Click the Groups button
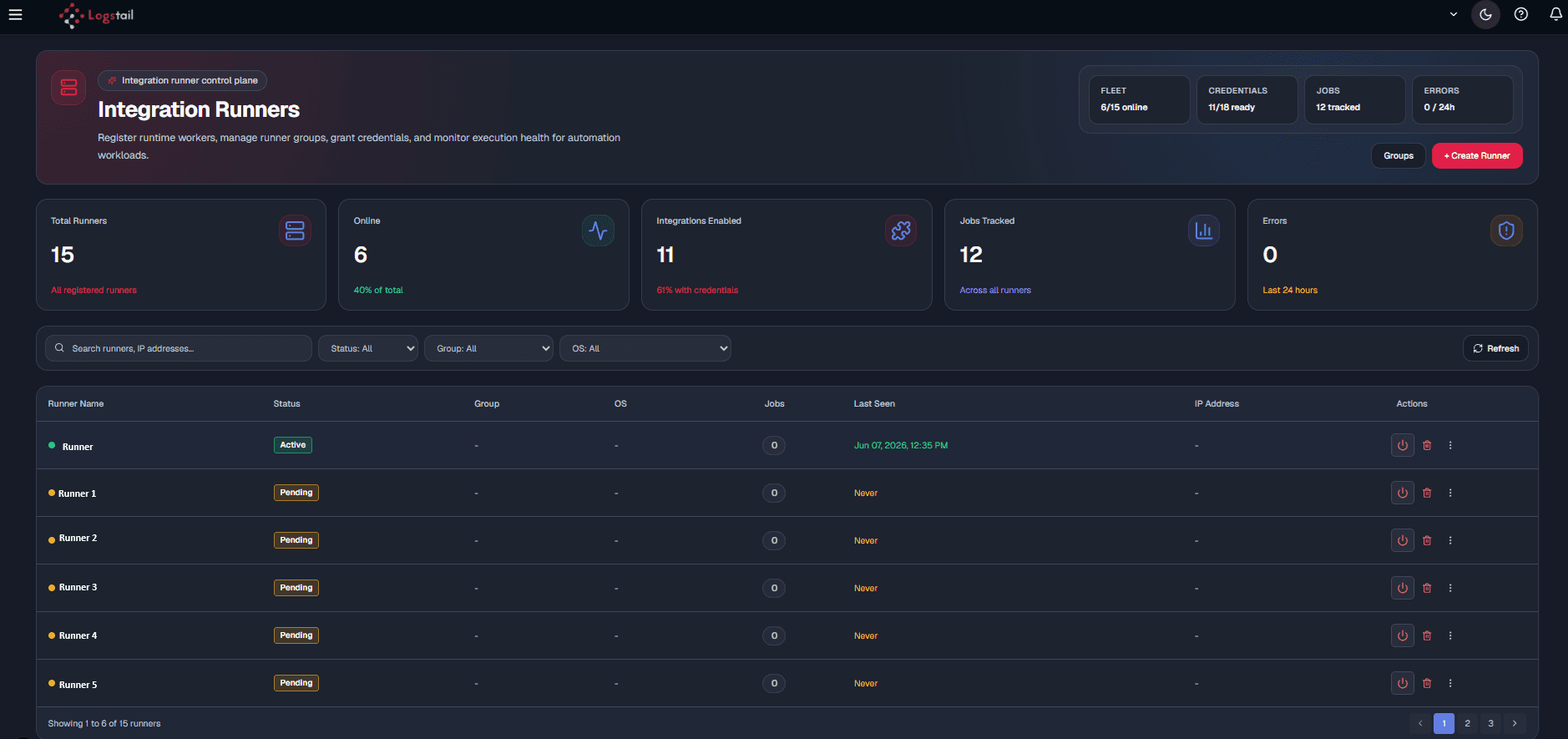Screen dimensions: 1568x739 1399,155
